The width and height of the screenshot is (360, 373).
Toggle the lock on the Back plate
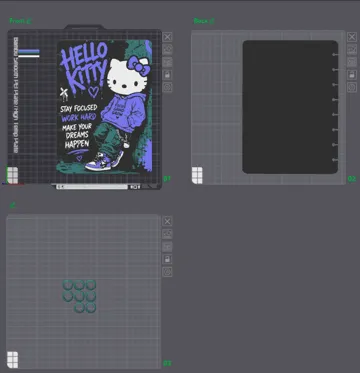352,75
